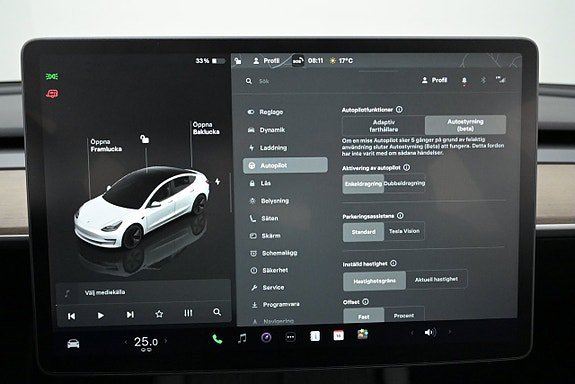Tap the SOS icon in status bar
The image size is (575, 384).
coord(298,61)
